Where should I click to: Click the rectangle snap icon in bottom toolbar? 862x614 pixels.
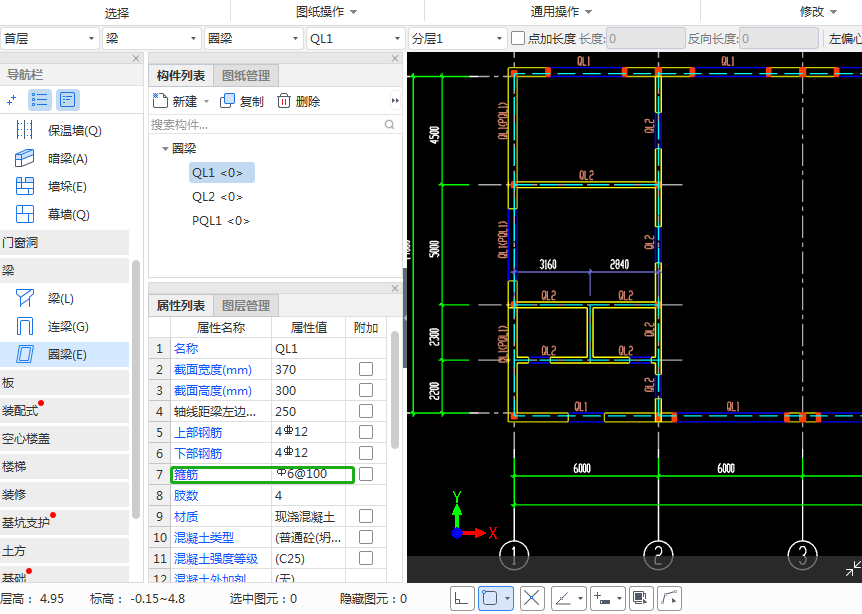489,598
